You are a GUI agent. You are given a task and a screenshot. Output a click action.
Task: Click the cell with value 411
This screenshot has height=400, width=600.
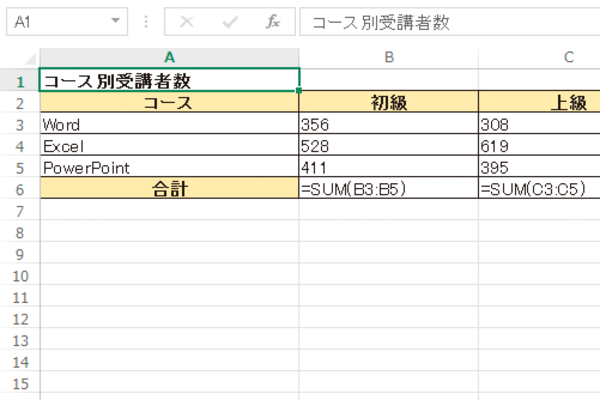tap(389, 167)
